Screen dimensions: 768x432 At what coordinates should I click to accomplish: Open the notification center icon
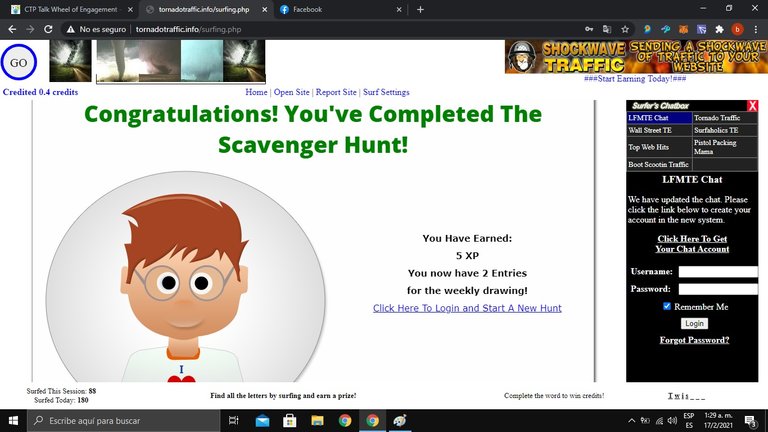coord(750,421)
